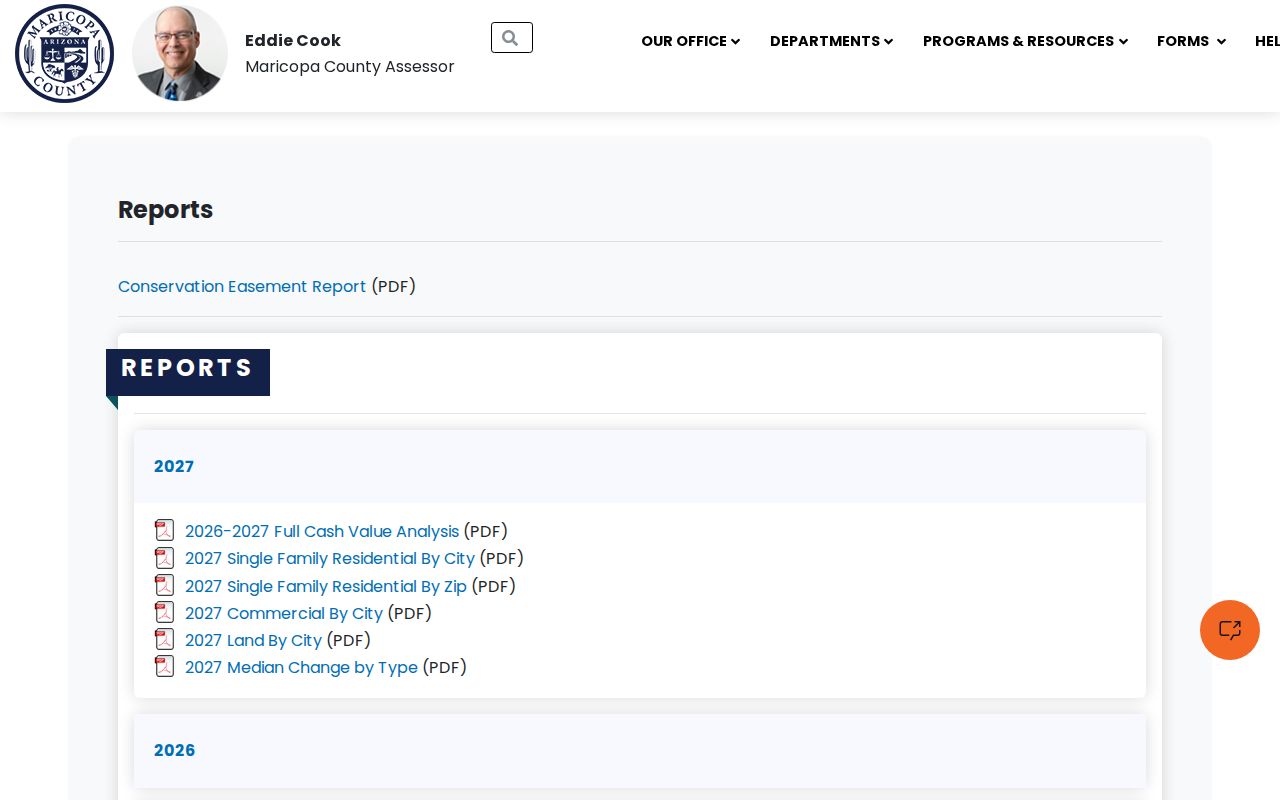Open 2027 Single Family Residential By City
1280x800 pixels.
click(x=330, y=559)
